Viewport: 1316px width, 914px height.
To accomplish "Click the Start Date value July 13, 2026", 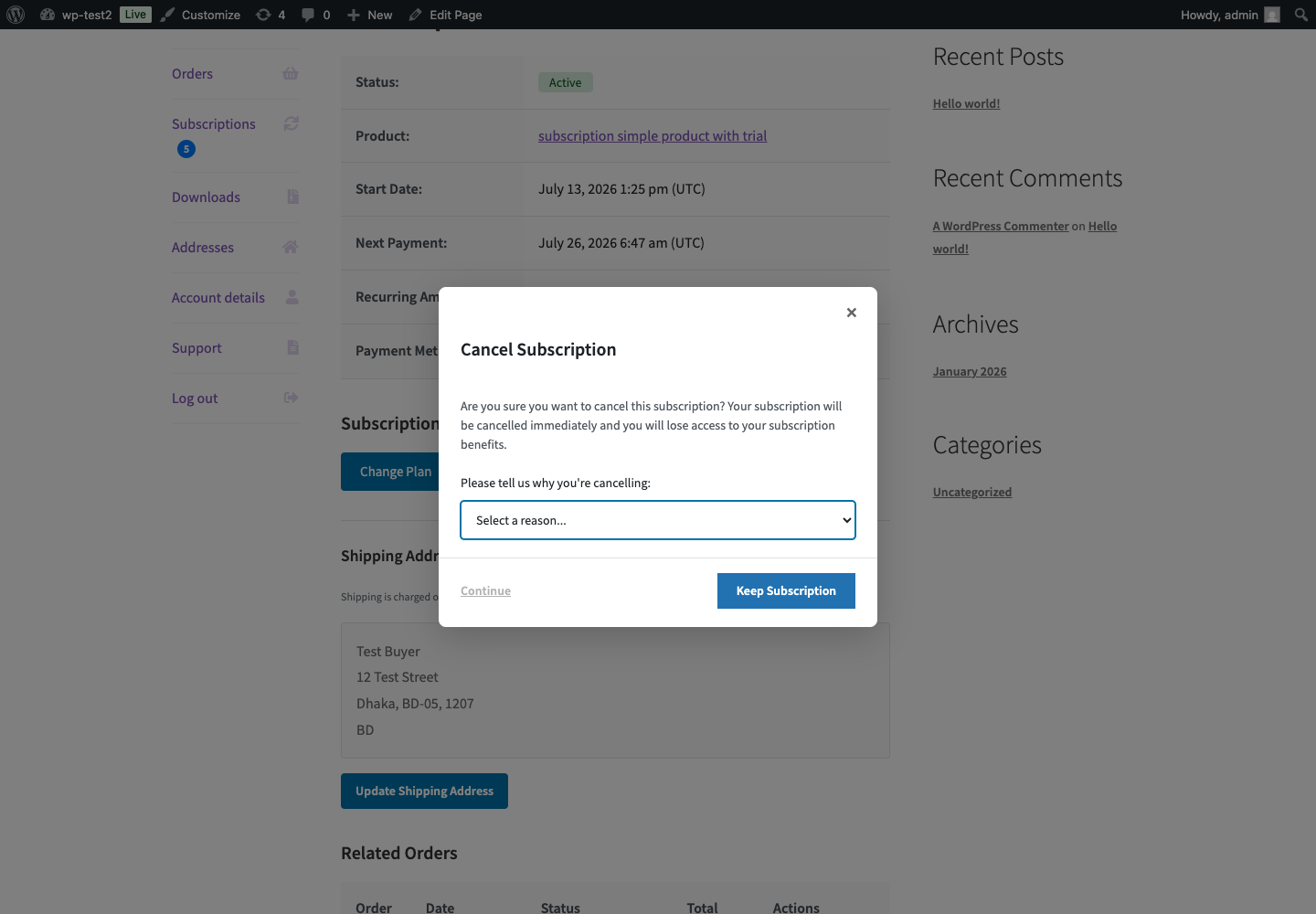I will [621, 189].
